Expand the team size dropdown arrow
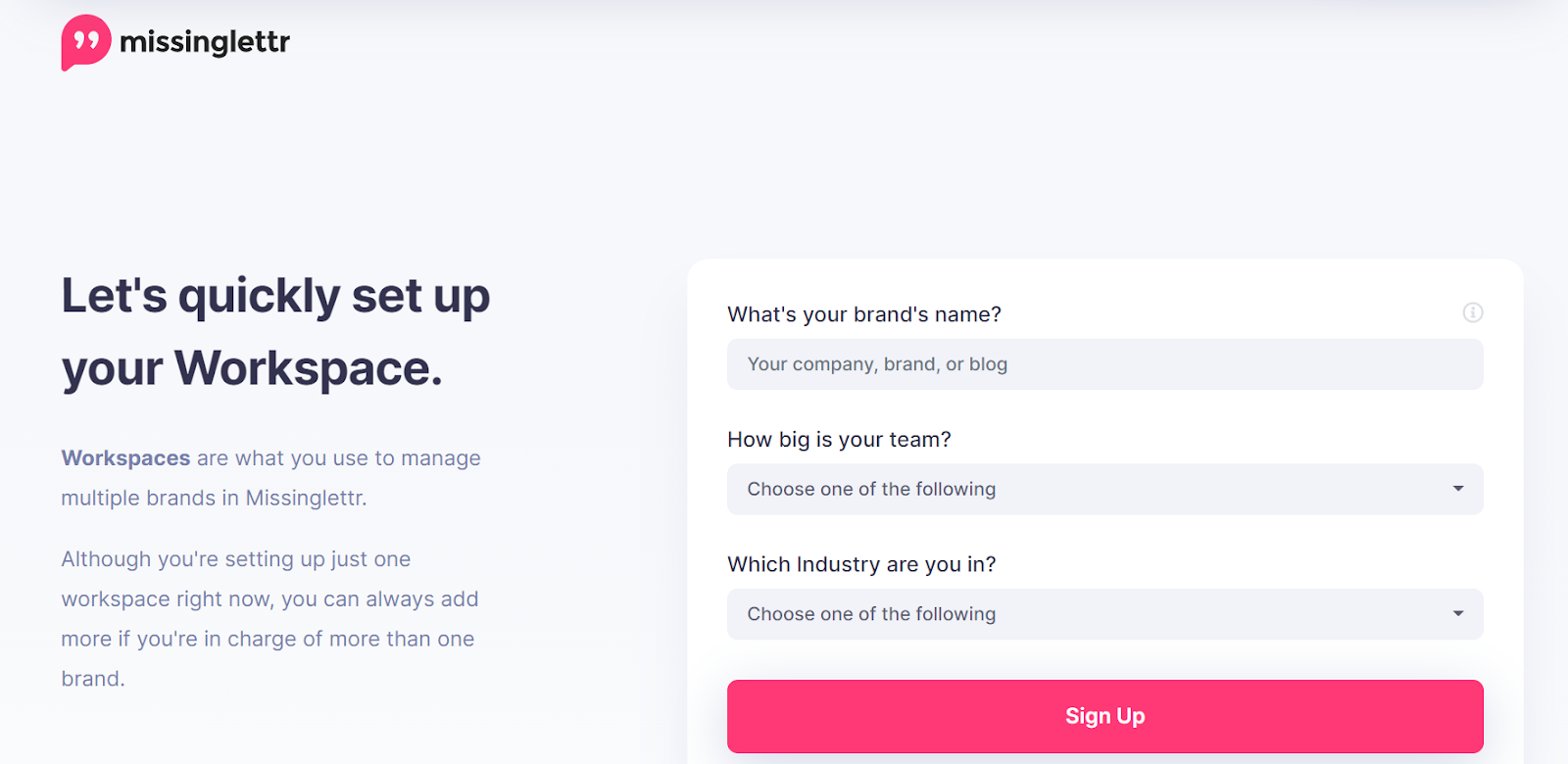This screenshot has width=1568, height=764. pyautogui.click(x=1458, y=489)
